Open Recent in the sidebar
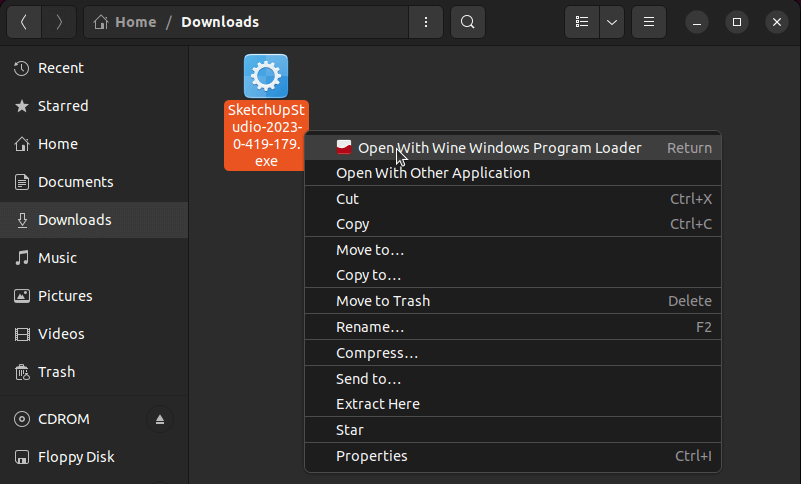This screenshot has width=801, height=484. tap(94, 68)
